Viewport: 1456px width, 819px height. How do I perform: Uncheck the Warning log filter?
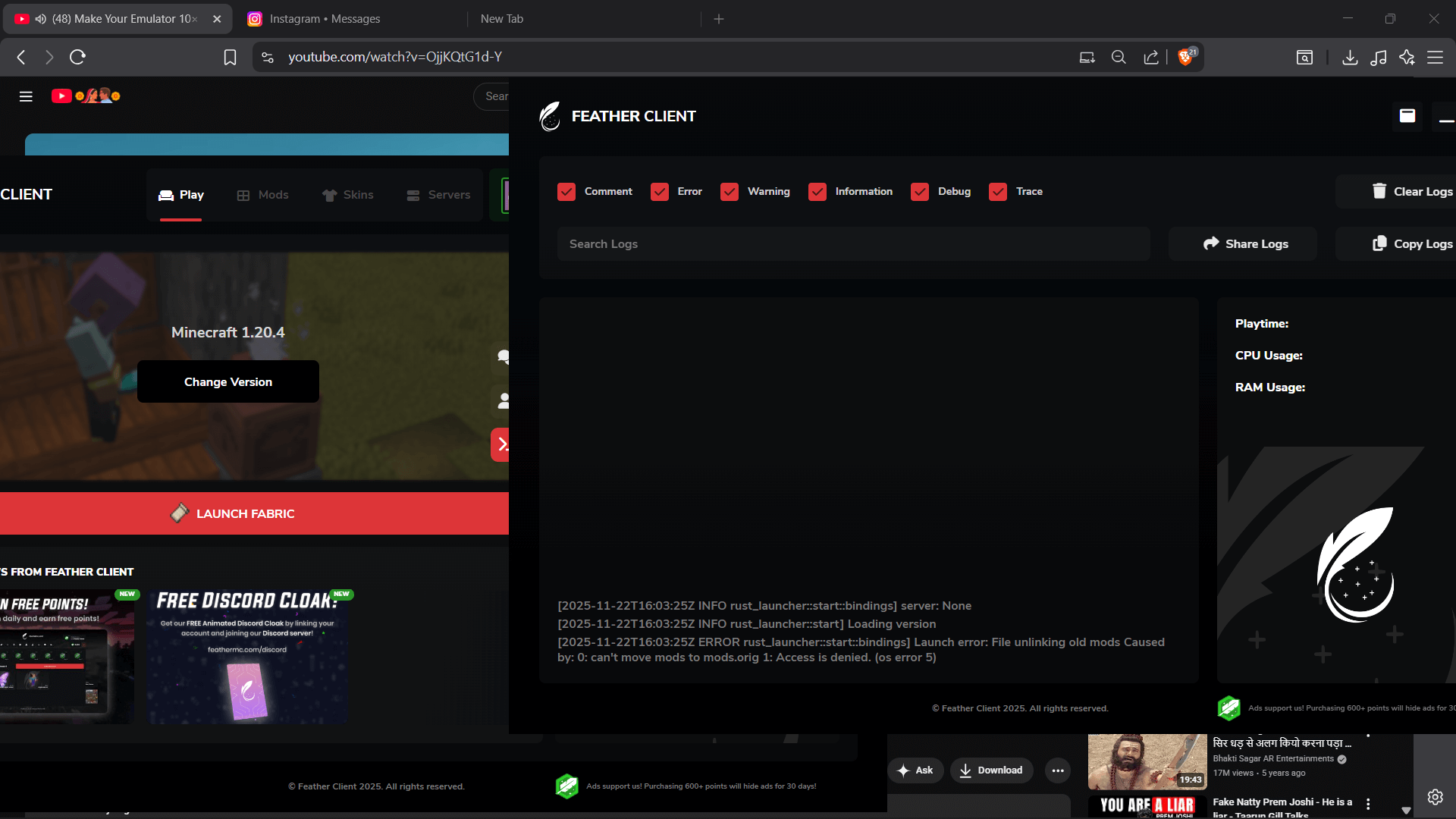tap(730, 192)
